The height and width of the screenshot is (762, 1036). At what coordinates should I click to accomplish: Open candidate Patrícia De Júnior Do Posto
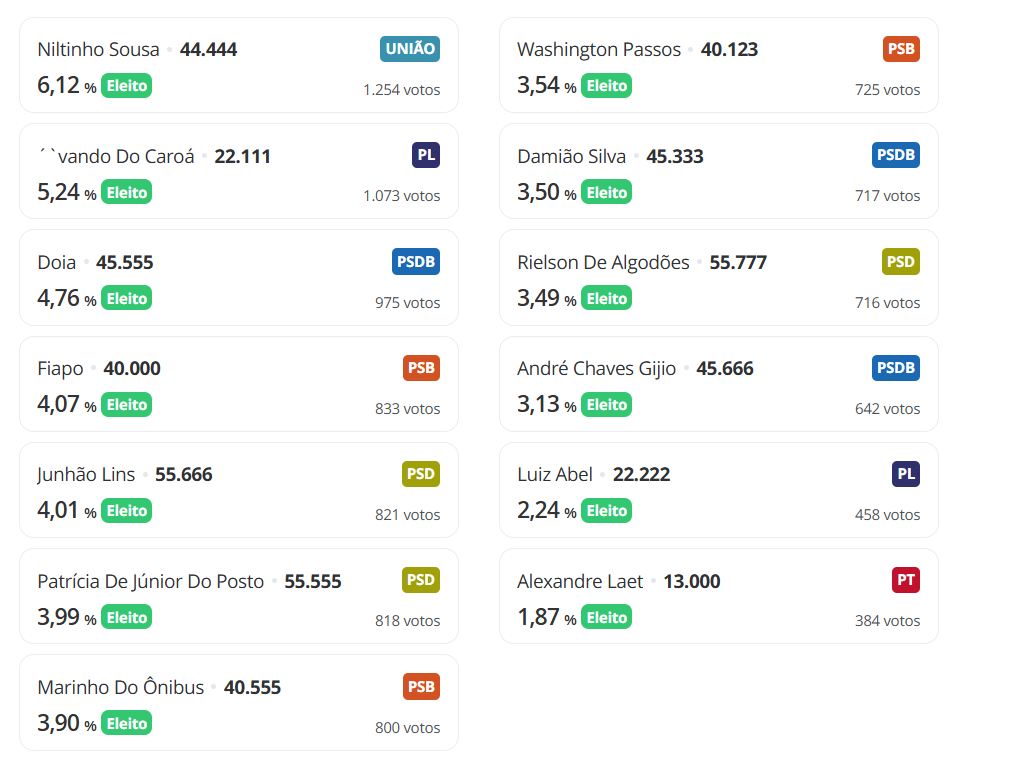tap(151, 581)
